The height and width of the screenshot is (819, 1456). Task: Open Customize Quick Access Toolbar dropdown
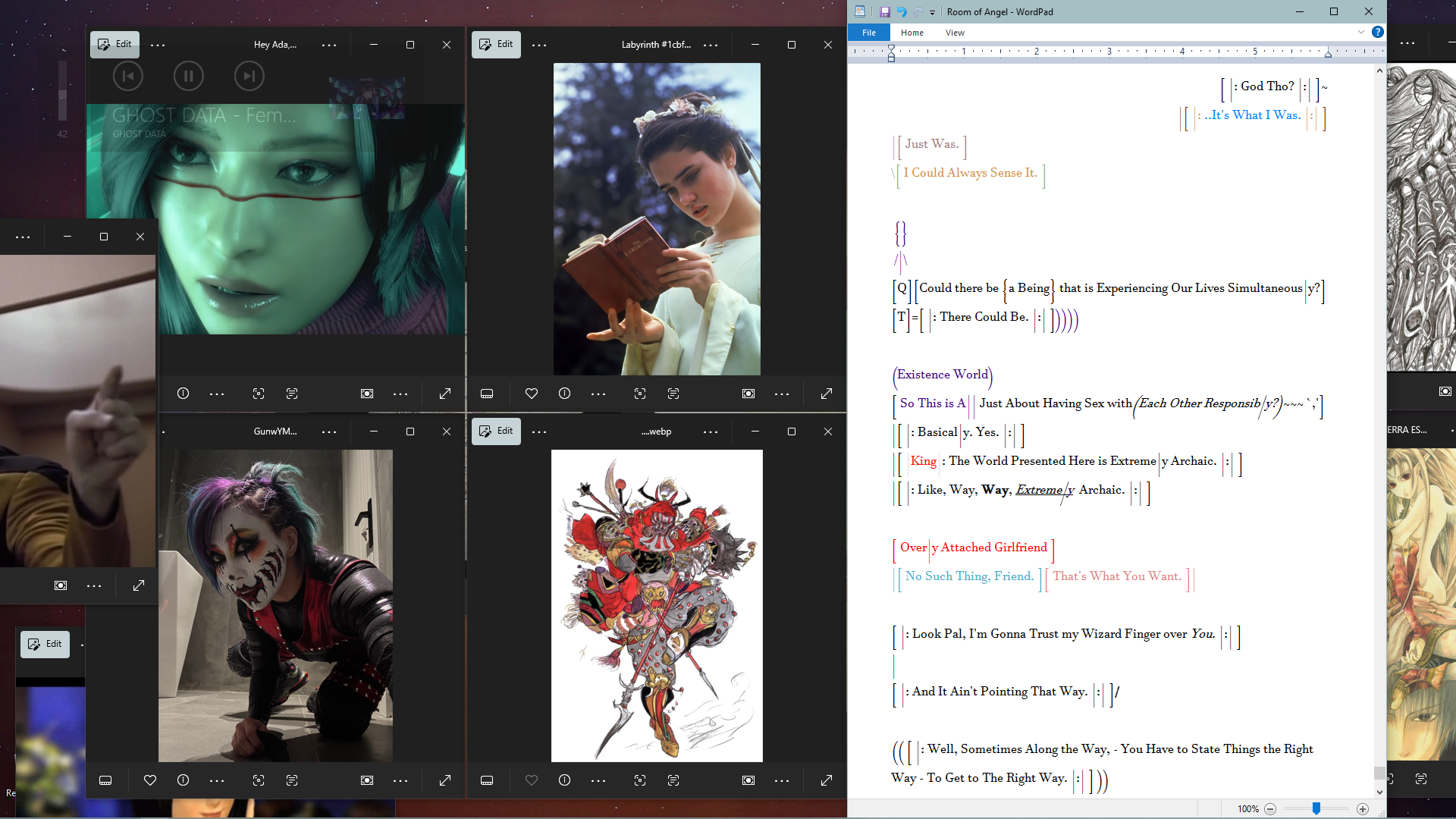click(932, 12)
